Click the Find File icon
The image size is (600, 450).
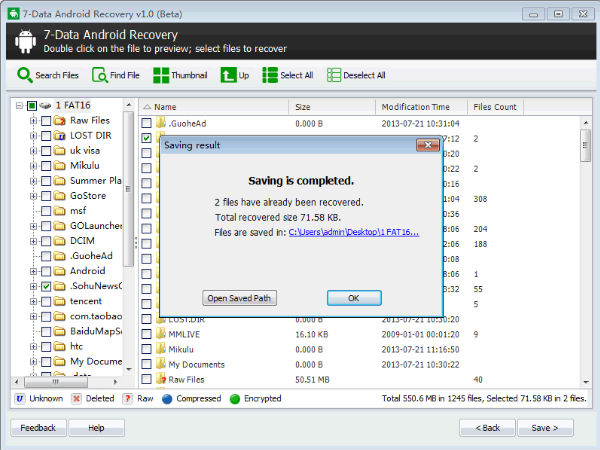[x=99, y=75]
